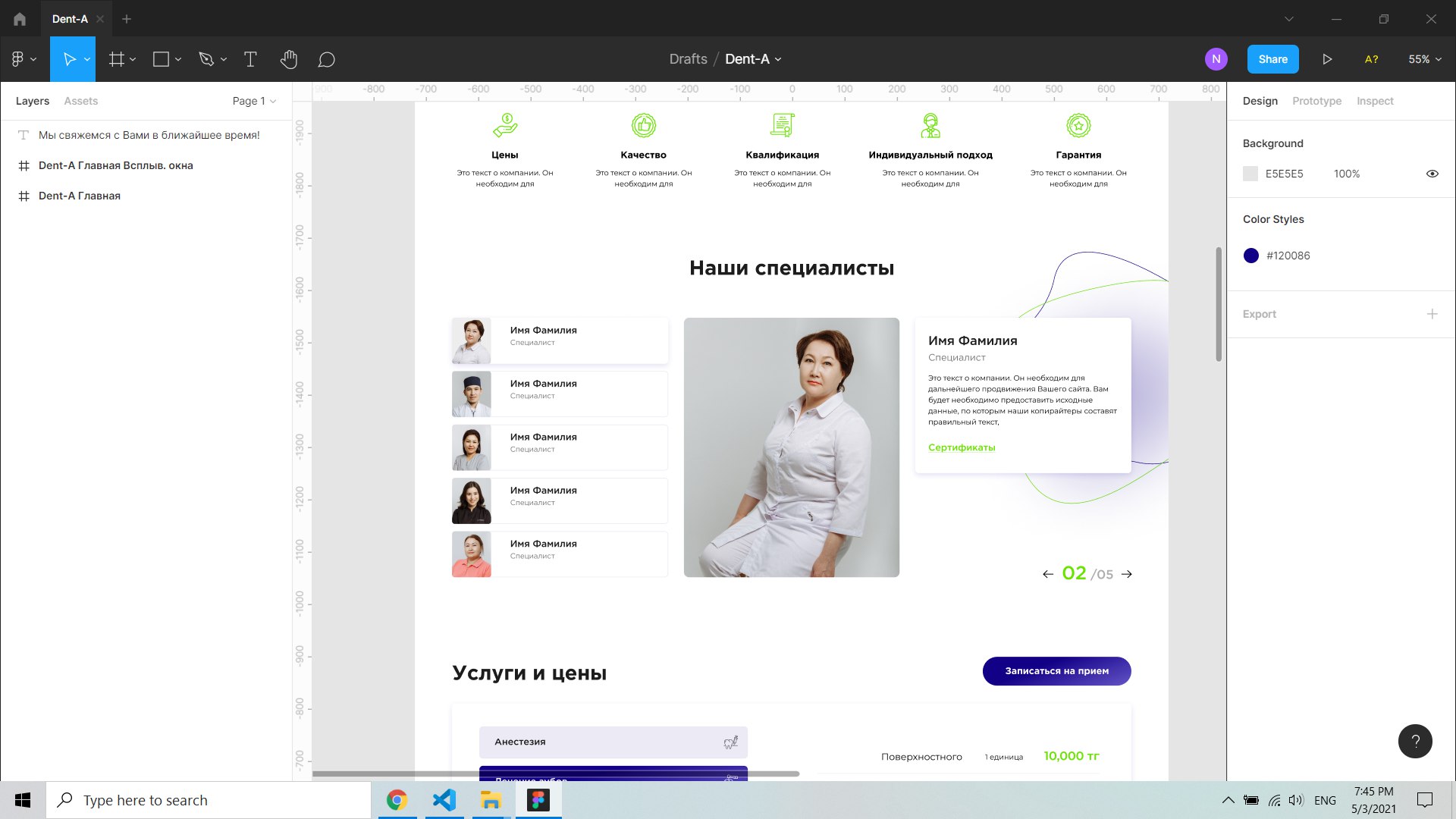Click the Share button

coord(1273,59)
